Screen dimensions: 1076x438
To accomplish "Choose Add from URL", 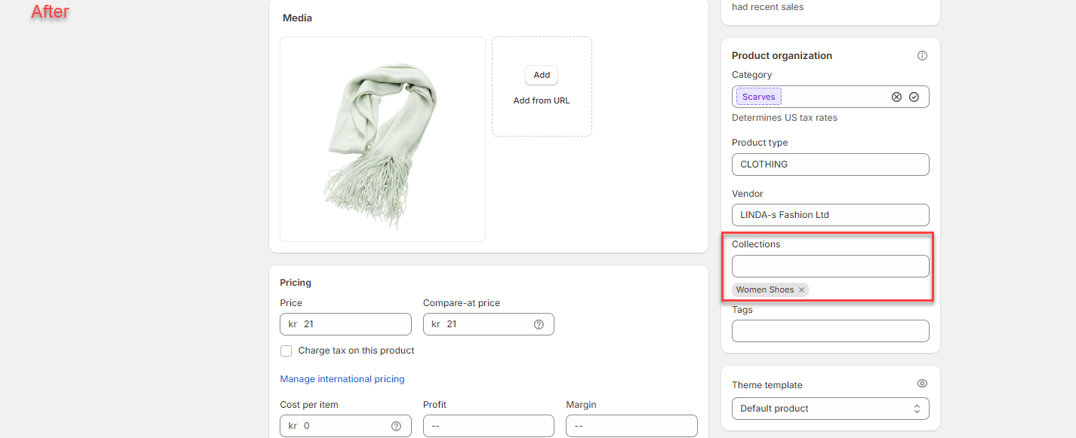I will pos(541,100).
